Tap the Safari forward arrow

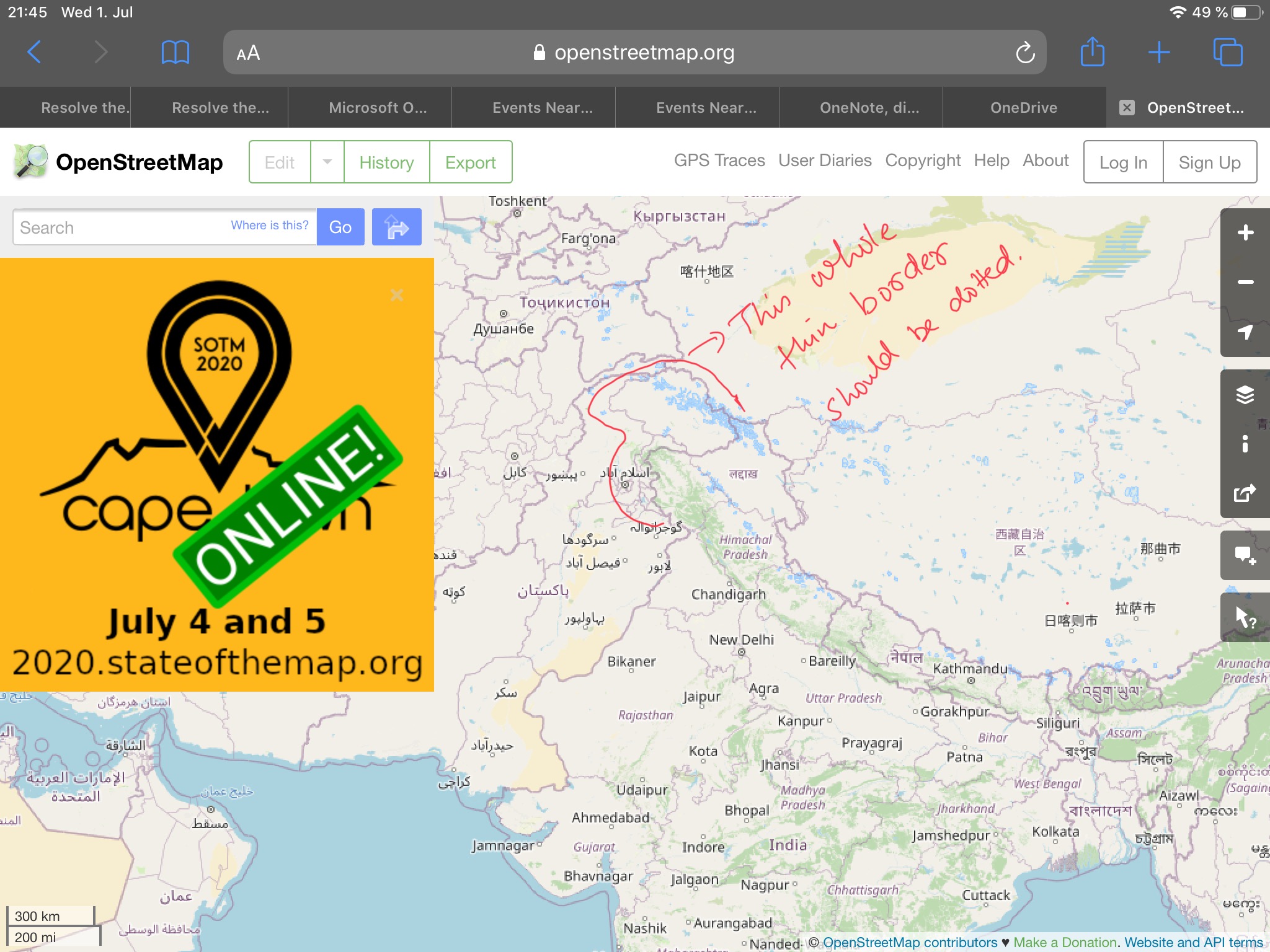(100, 52)
